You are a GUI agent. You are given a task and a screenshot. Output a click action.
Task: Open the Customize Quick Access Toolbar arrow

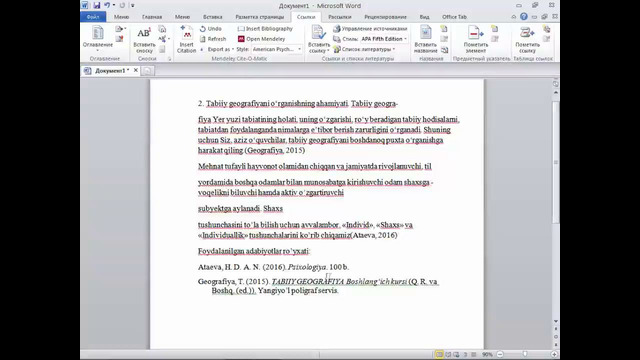tap(133, 5)
